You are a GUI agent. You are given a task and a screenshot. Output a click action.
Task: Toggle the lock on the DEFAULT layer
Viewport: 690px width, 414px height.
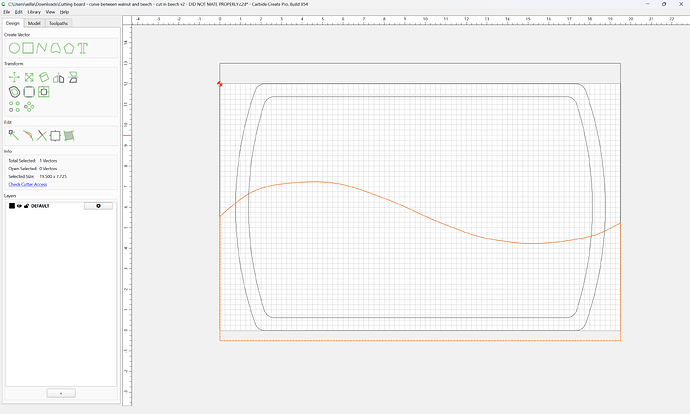(26, 206)
